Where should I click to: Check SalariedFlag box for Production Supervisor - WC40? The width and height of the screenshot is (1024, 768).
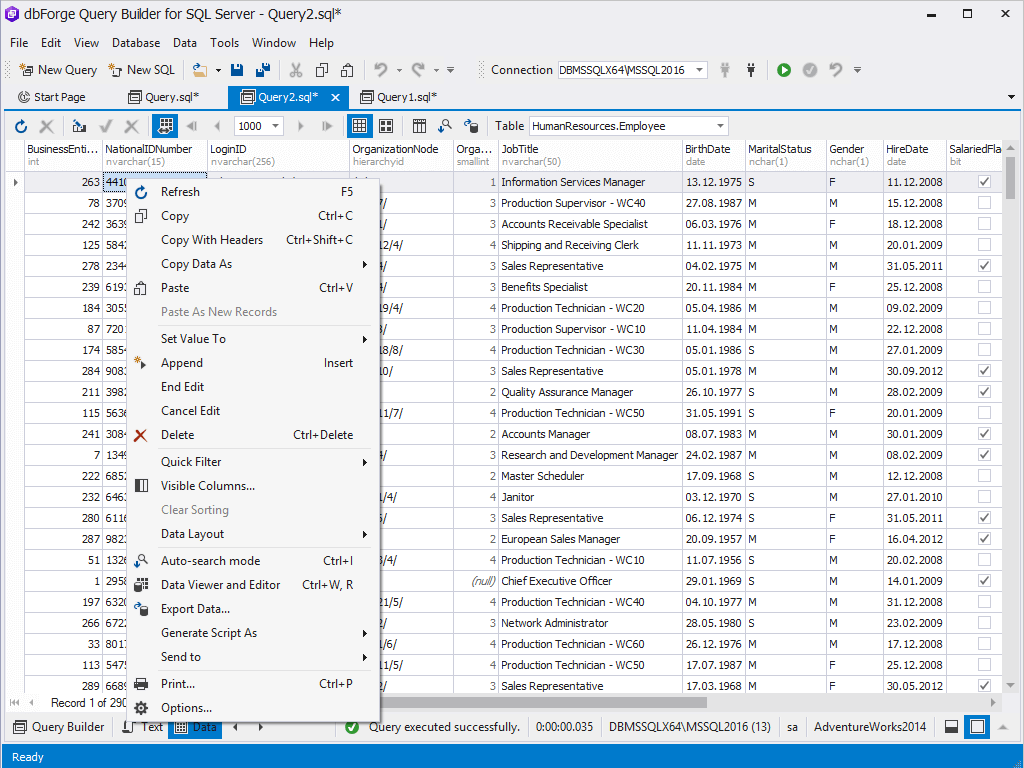(984, 203)
